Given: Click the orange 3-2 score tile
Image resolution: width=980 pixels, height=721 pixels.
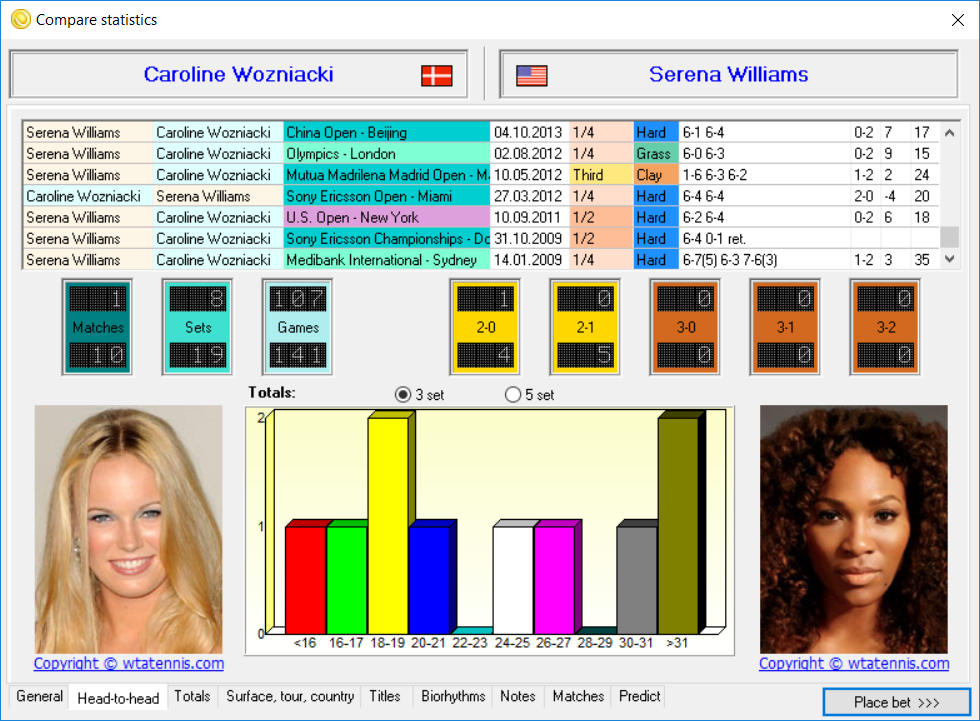Looking at the screenshot, I should 885,327.
